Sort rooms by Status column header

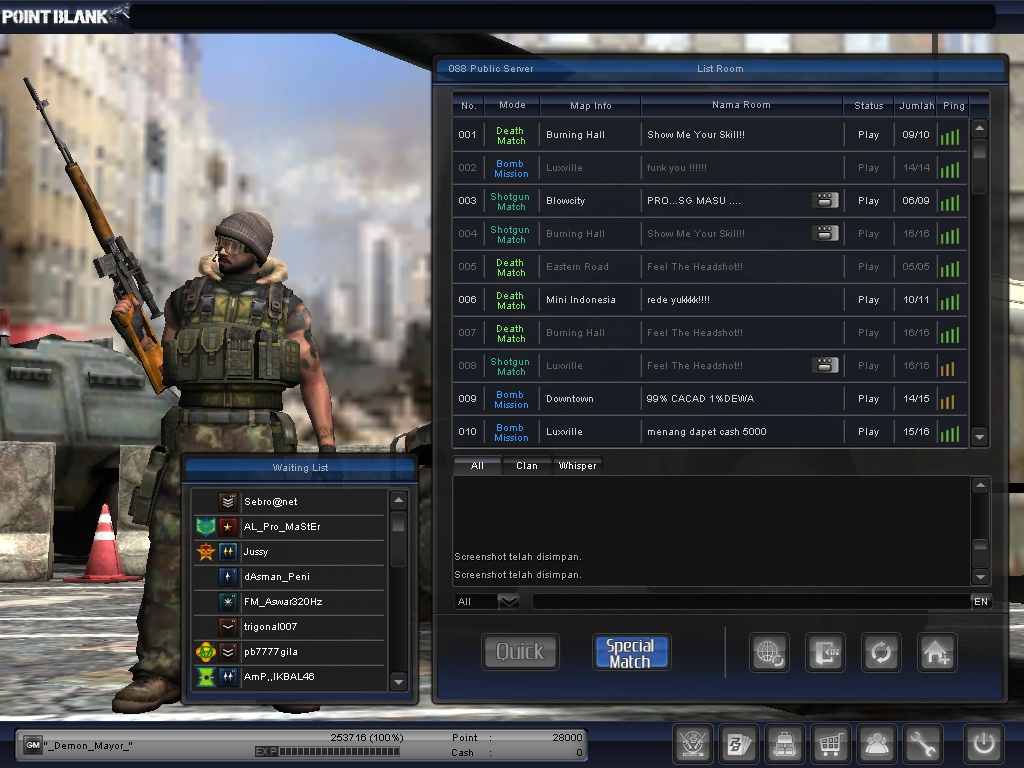pos(869,105)
